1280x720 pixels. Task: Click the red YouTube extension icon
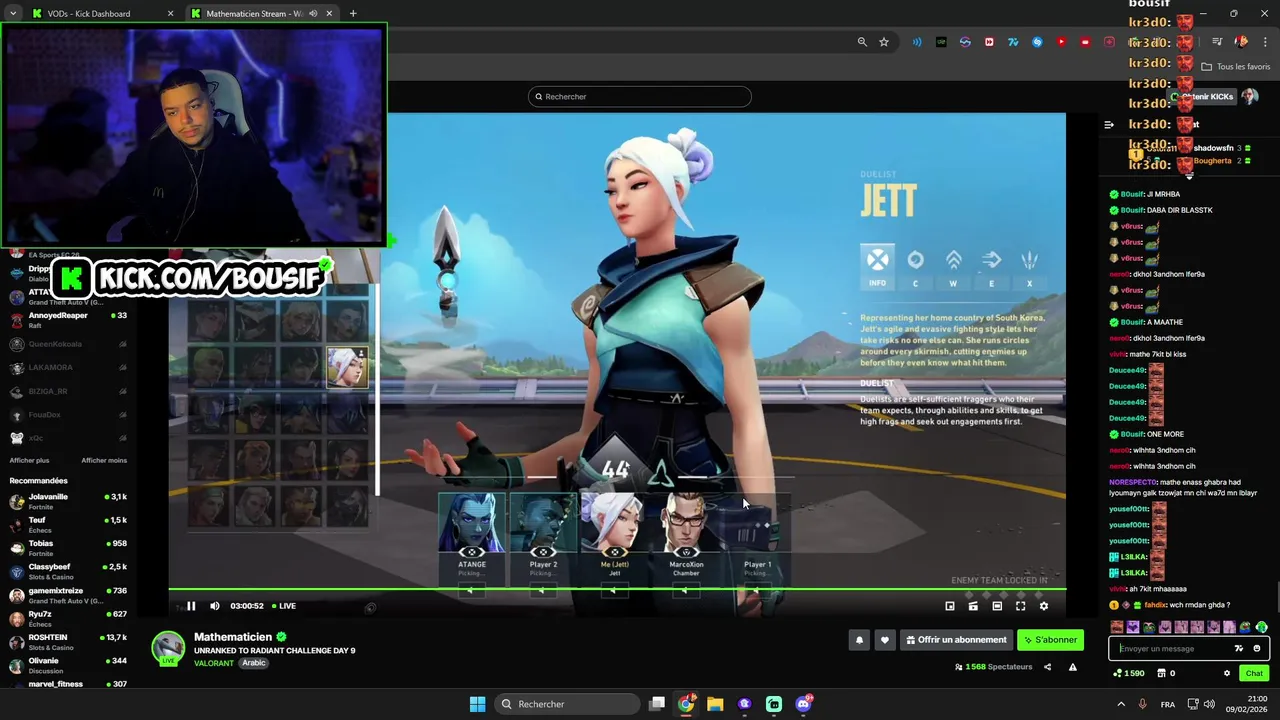pos(1061,42)
